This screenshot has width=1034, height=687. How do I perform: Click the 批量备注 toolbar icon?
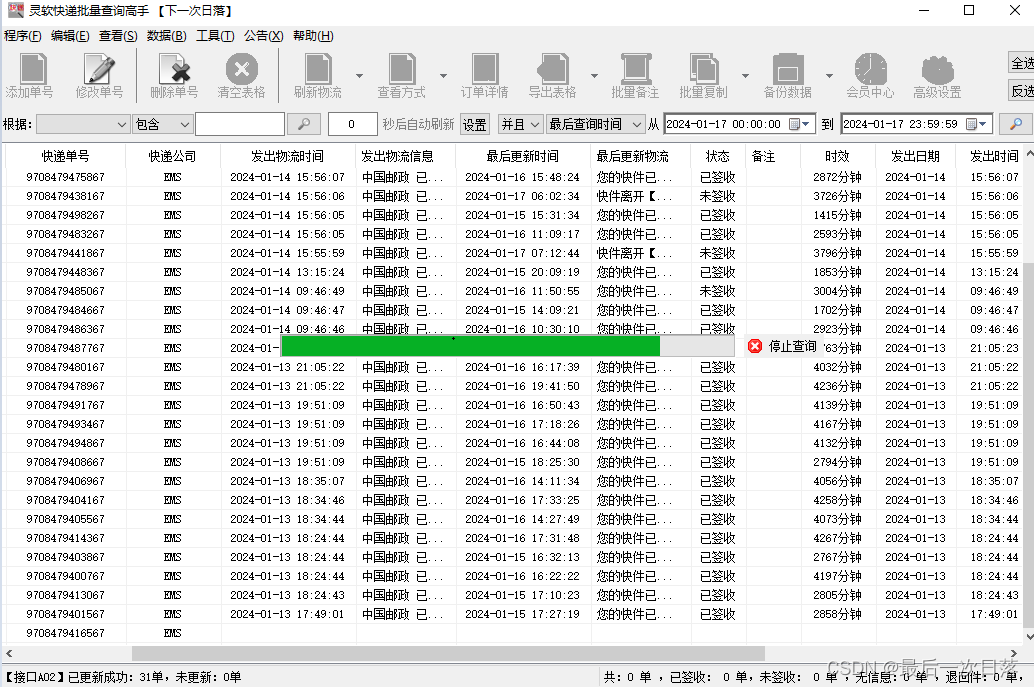(x=636, y=69)
